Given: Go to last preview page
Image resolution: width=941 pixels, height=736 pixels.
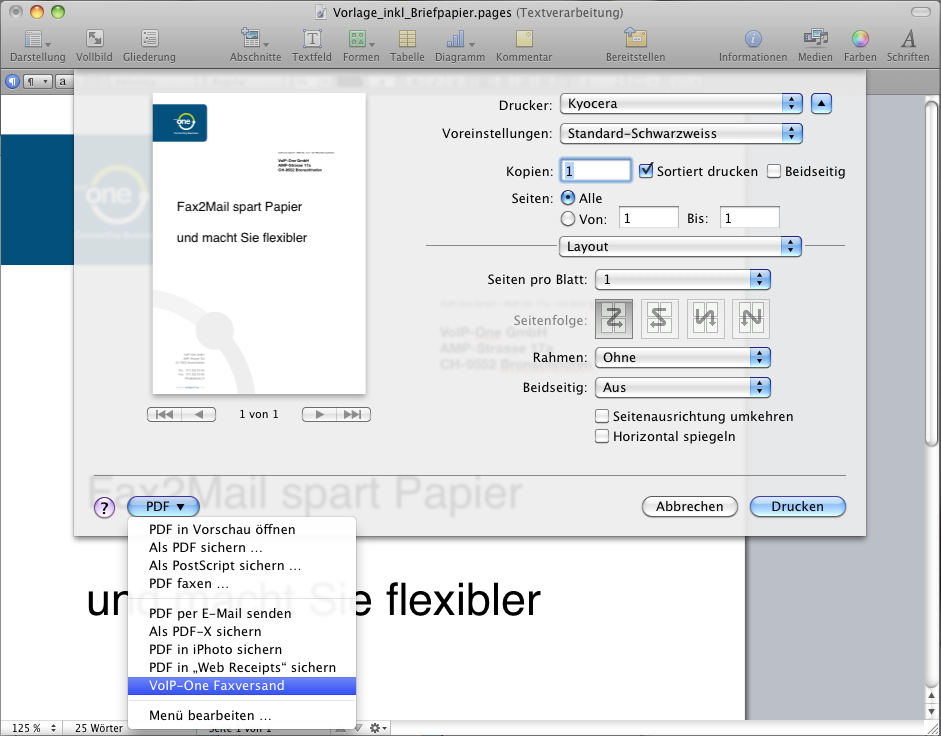Looking at the screenshot, I should tap(353, 414).
